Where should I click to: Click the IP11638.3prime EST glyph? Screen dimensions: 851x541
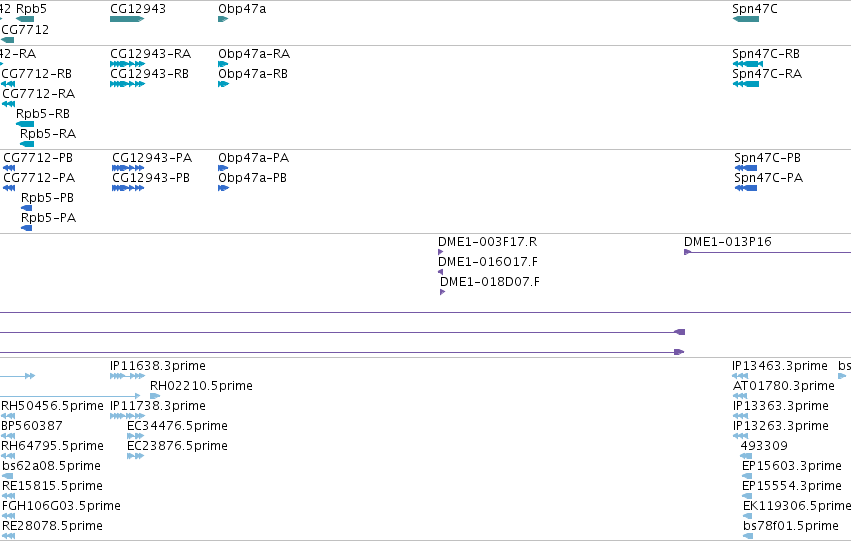[x=128, y=376]
